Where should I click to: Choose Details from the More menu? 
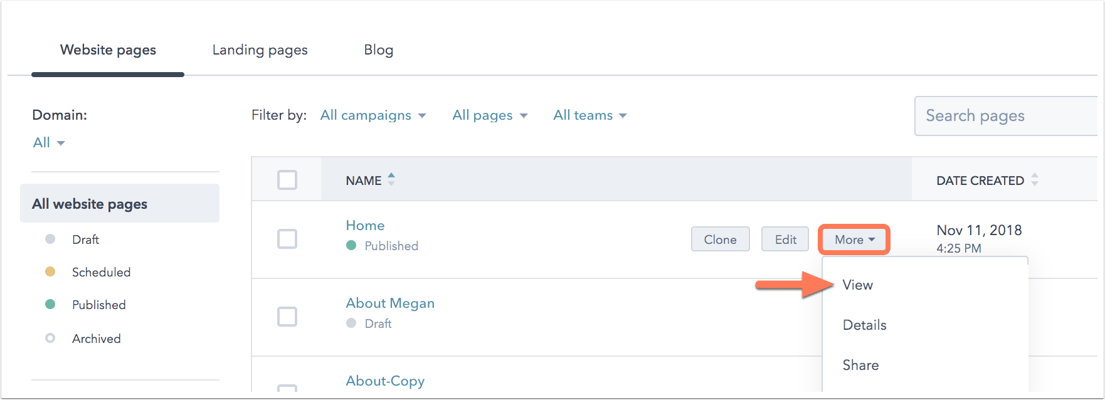point(864,325)
